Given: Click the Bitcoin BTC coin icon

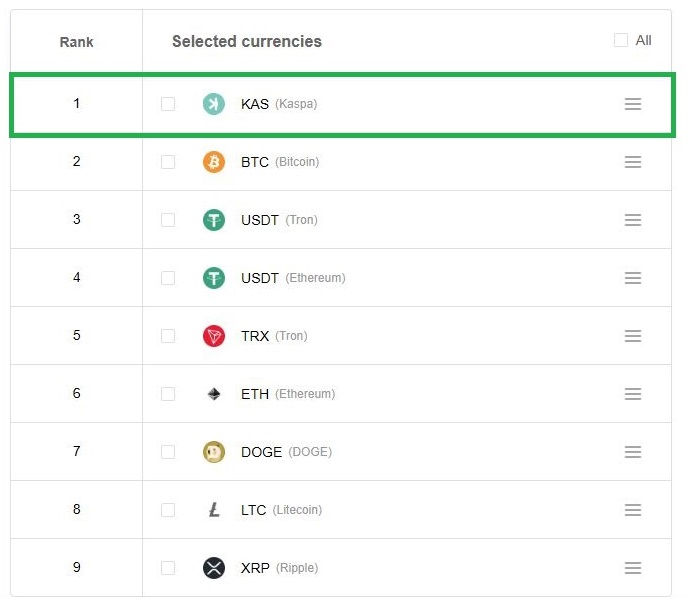Looking at the screenshot, I should [x=214, y=162].
